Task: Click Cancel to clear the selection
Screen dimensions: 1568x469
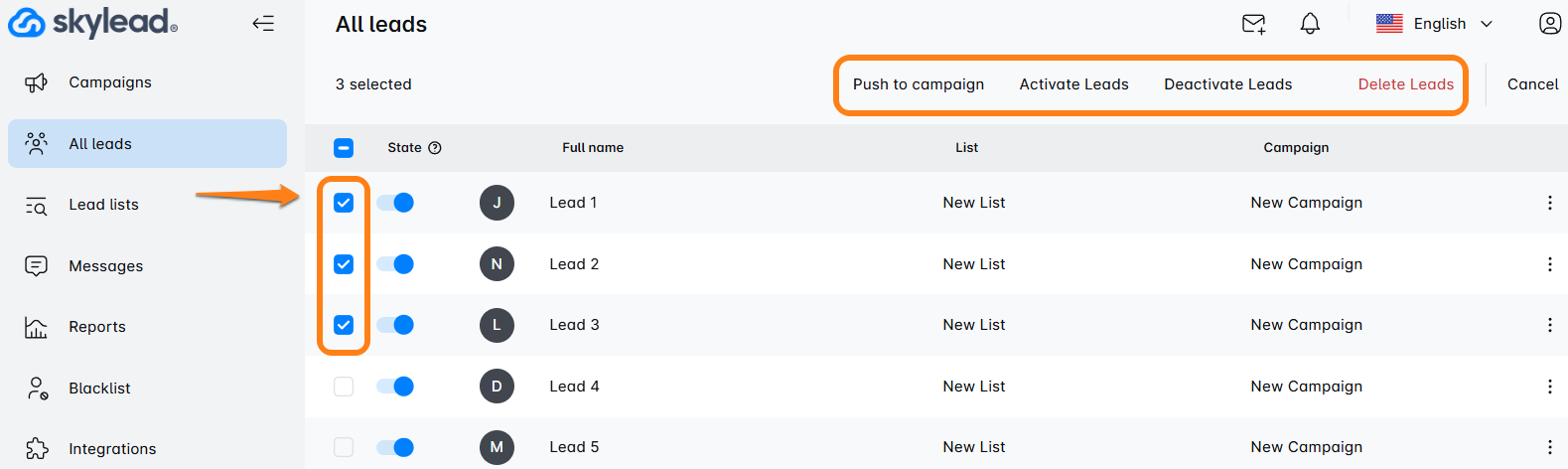Action: pos(1533,84)
